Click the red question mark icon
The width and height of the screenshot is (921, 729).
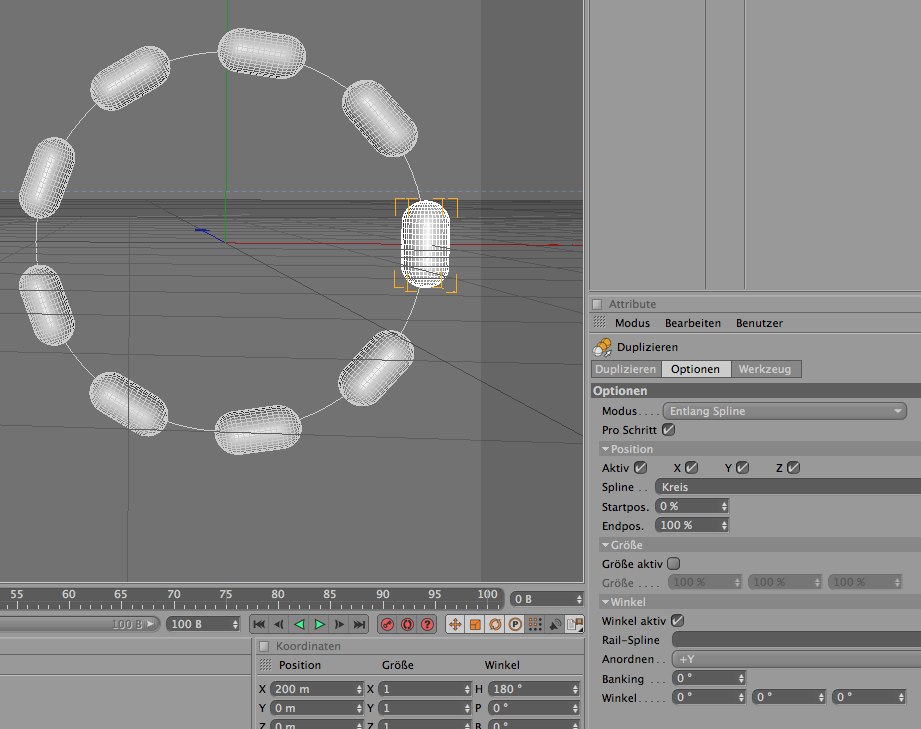pos(427,624)
